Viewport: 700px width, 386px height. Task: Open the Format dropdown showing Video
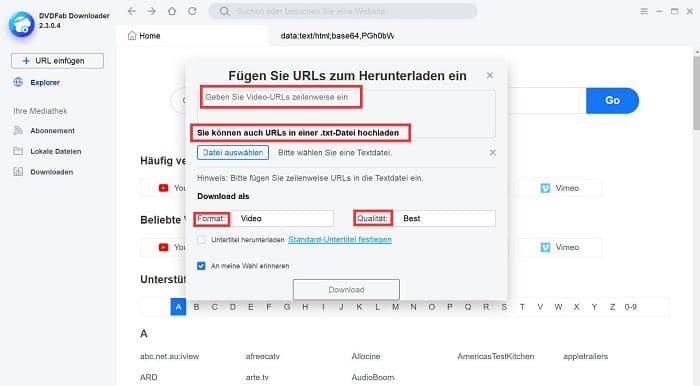pyautogui.click(x=283, y=218)
